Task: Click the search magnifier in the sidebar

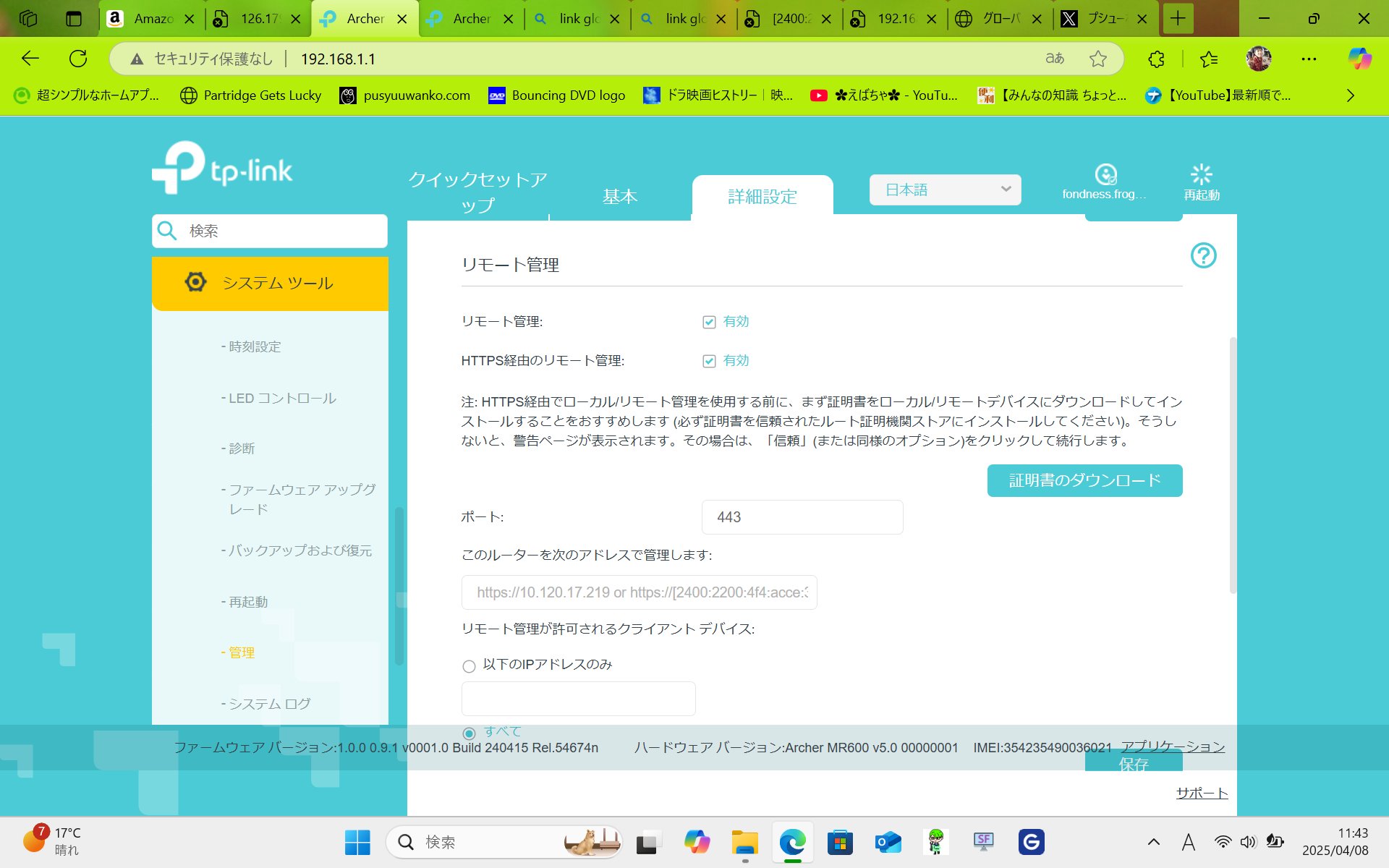Action: 167,231
